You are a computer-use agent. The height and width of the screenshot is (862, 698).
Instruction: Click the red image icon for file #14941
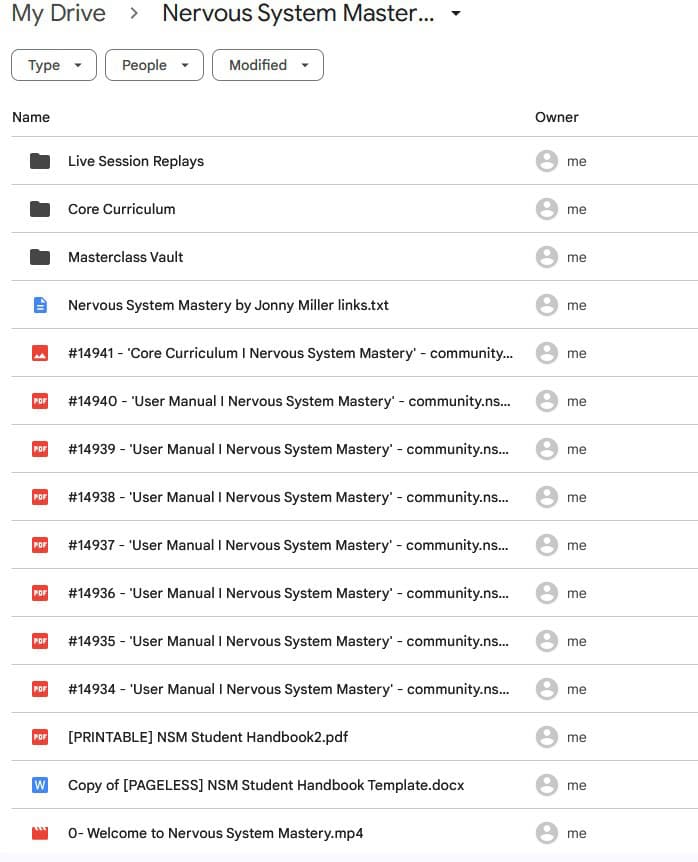pyautogui.click(x=40, y=353)
